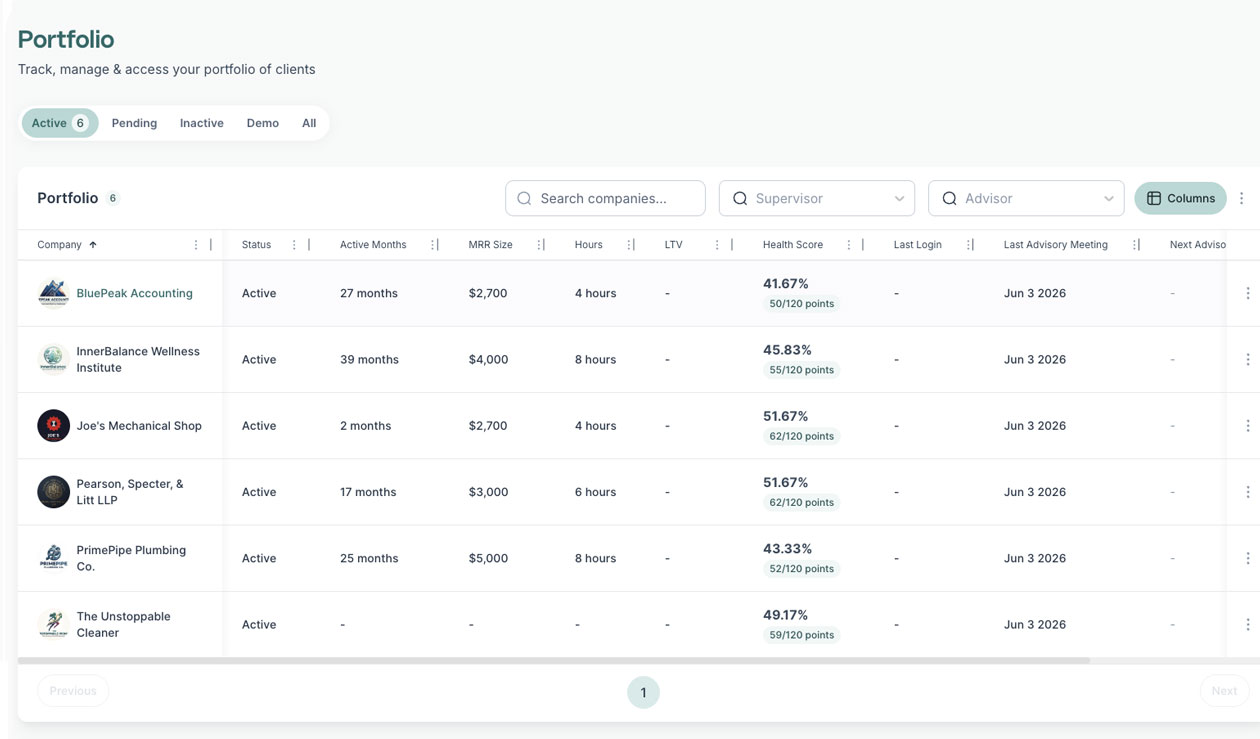Click the BluePeak Accounting logo icon

tap(53, 293)
